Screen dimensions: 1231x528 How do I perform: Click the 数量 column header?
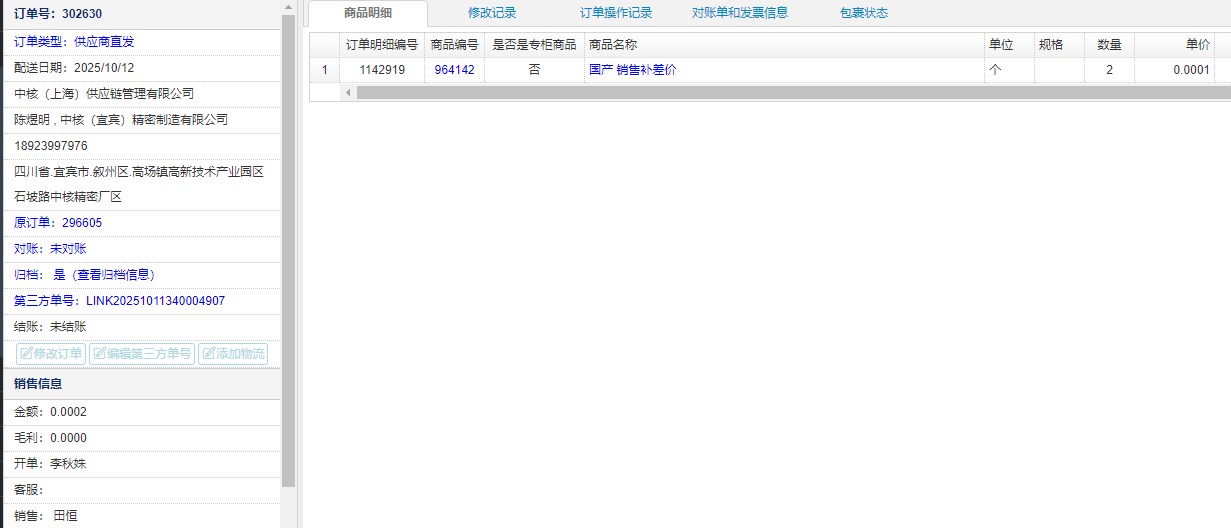pyautogui.click(x=1108, y=45)
